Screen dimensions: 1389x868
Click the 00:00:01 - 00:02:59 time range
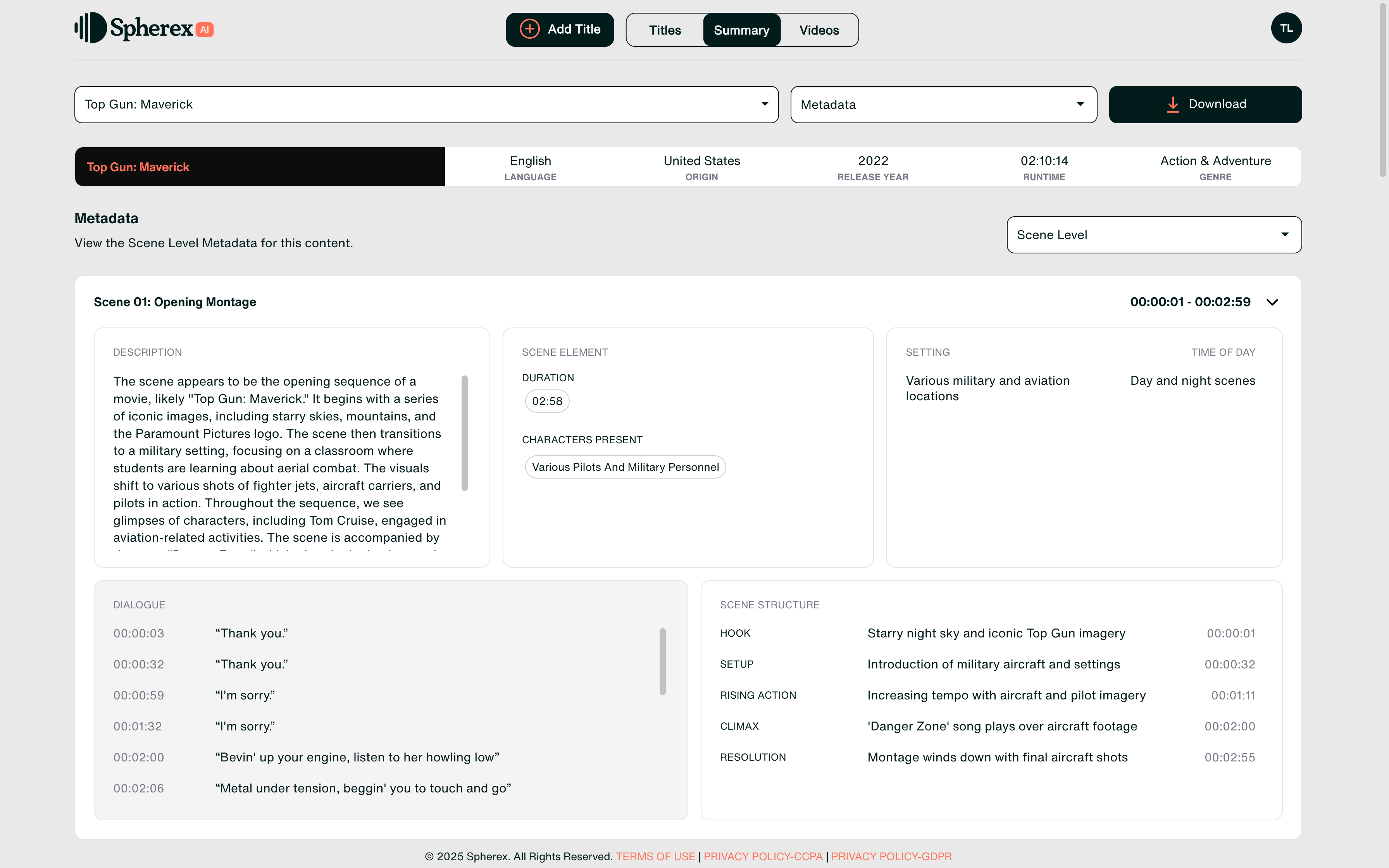1190,302
